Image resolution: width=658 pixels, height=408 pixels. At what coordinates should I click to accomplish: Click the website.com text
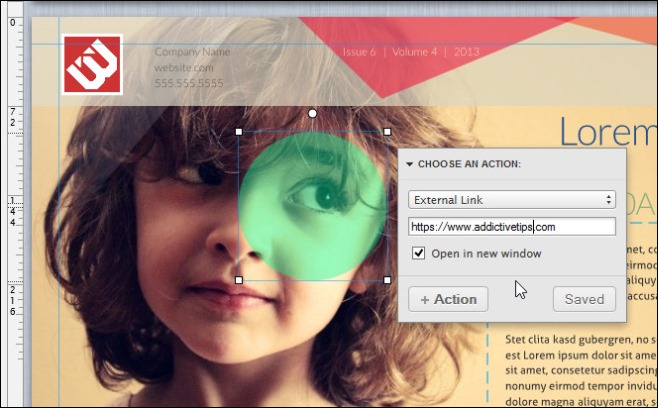pyautogui.click(x=184, y=68)
